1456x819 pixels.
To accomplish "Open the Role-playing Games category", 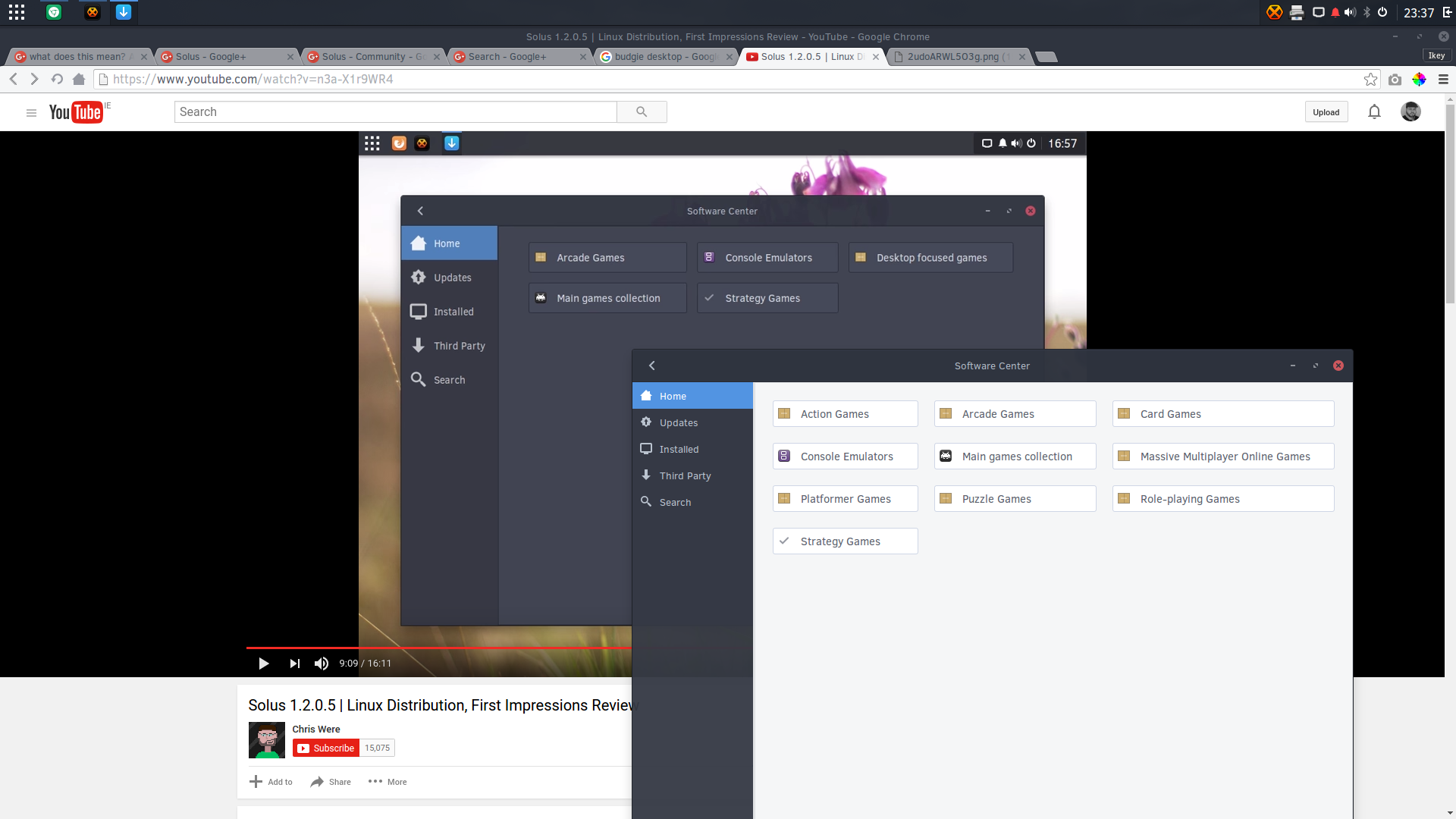I will (x=1222, y=499).
